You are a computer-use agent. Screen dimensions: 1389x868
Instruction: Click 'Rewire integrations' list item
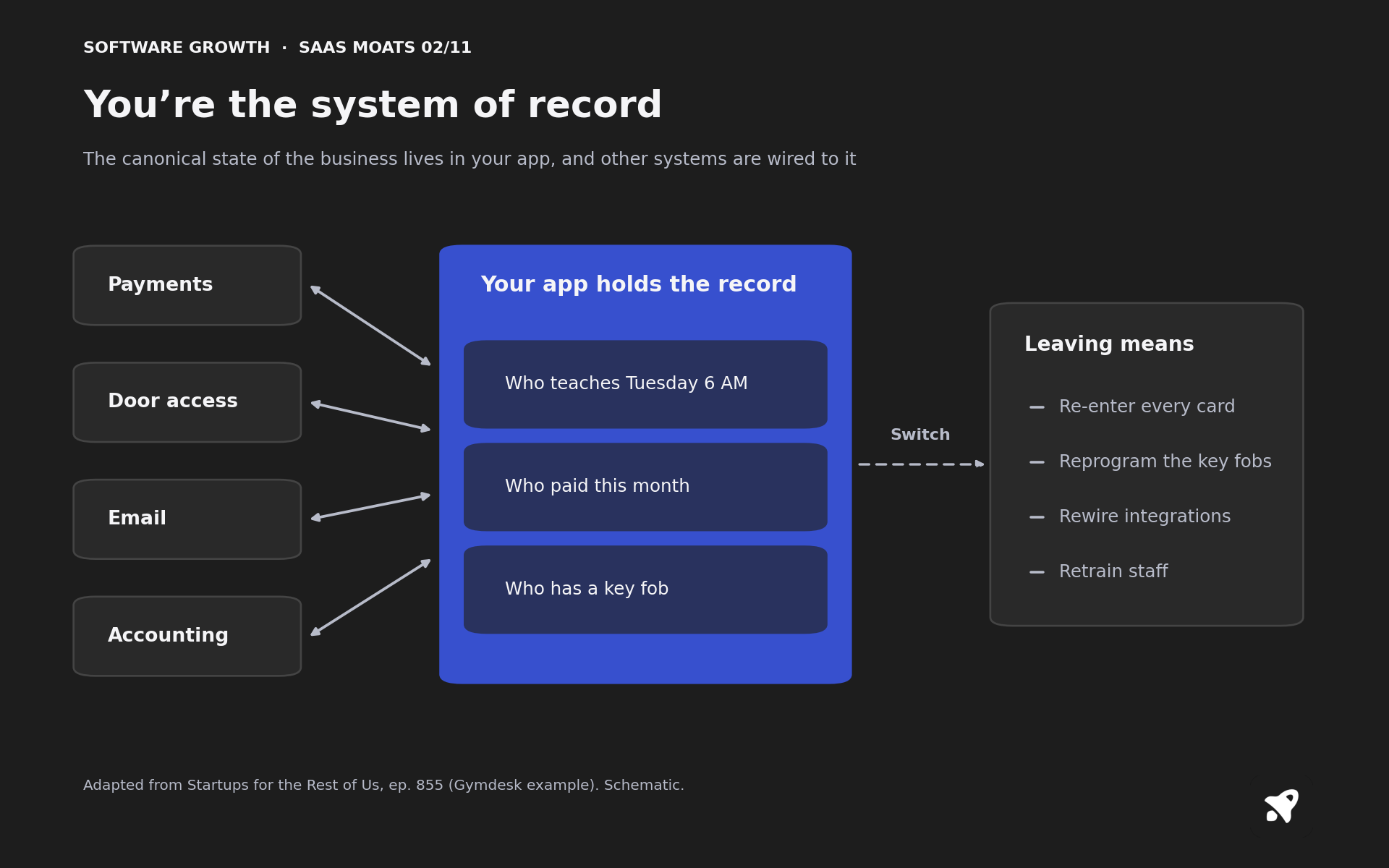pyautogui.click(x=1130, y=517)
